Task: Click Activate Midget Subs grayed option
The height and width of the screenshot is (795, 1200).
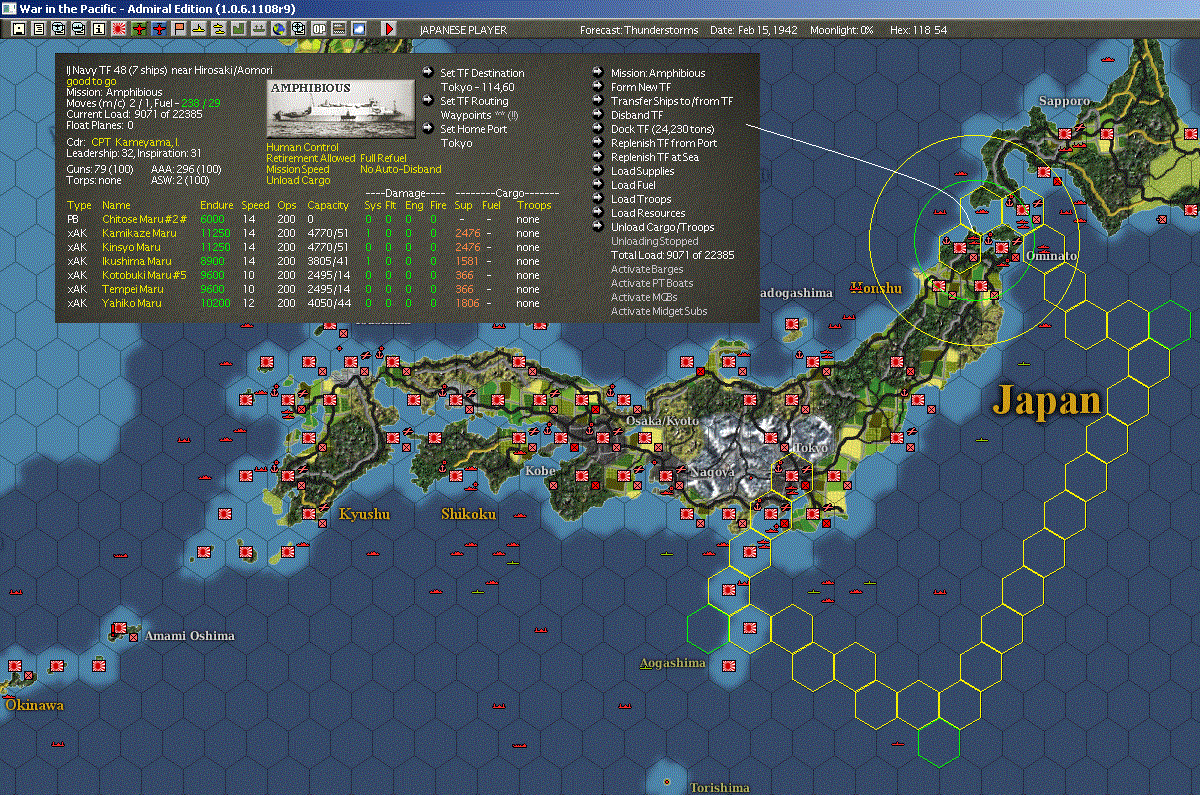Action: (659, 311)
